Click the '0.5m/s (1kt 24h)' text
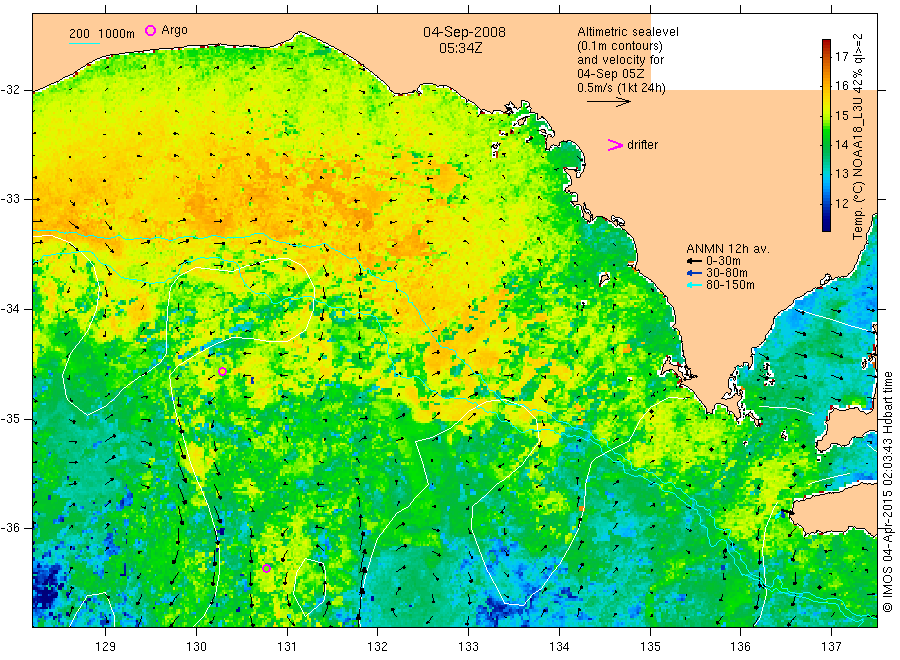Image resolution: width=900 pixels, height=660 pixels. 621,88
